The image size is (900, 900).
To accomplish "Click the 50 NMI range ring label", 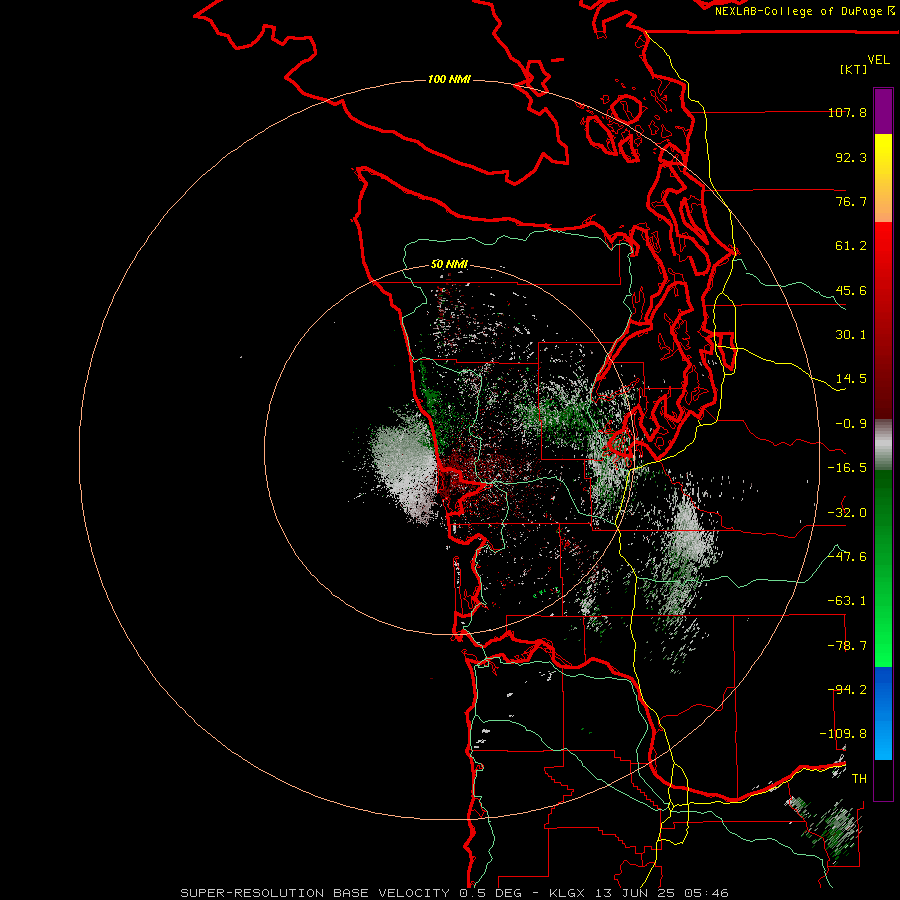I will click(449, 265).
